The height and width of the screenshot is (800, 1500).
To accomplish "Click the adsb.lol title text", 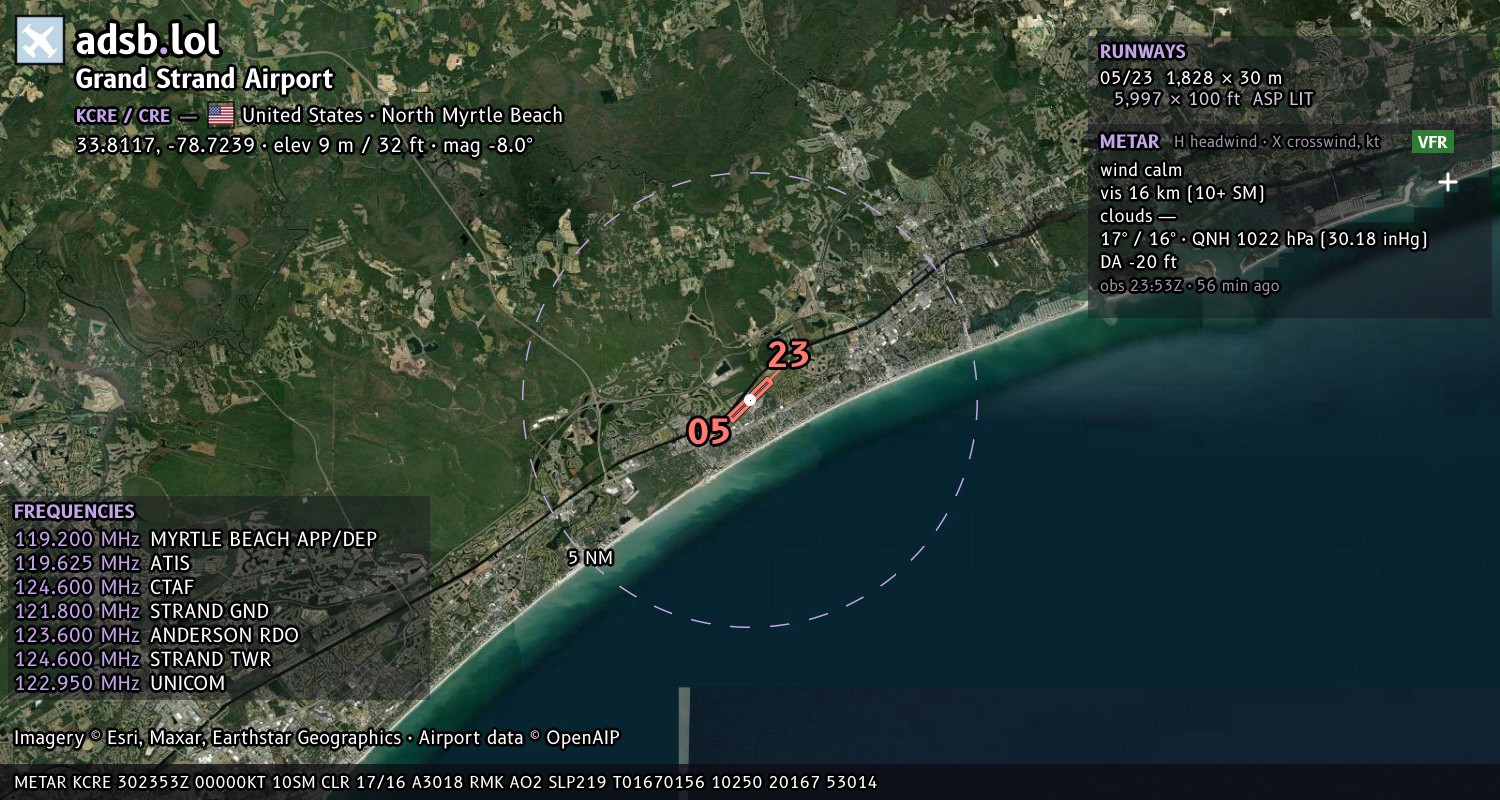I will pos(147,41).
